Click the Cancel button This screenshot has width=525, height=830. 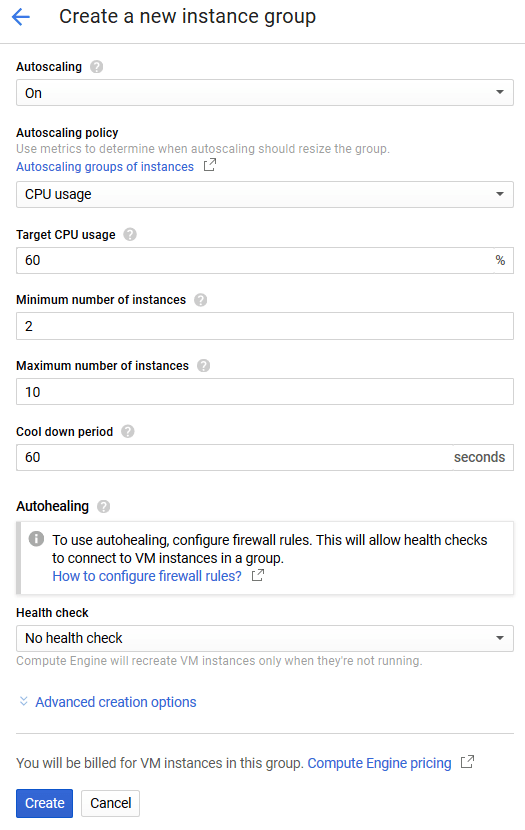(111, 803)
